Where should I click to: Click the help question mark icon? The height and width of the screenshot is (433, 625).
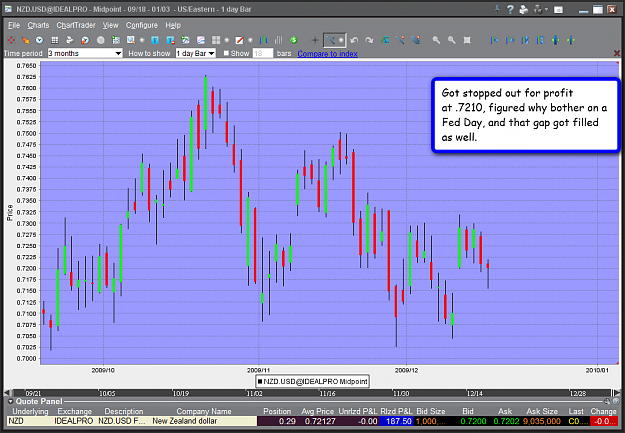click(x=510, y=9)
